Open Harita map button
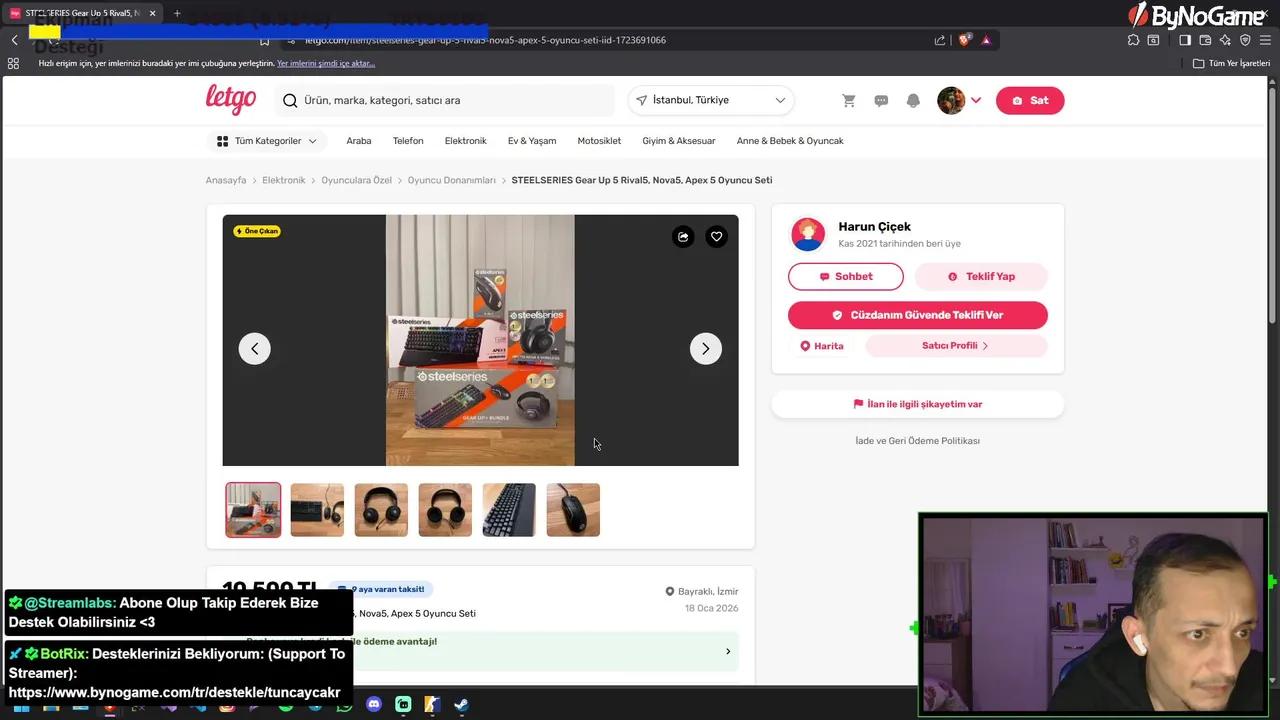The image size is (1280, 720). point(822,346)
